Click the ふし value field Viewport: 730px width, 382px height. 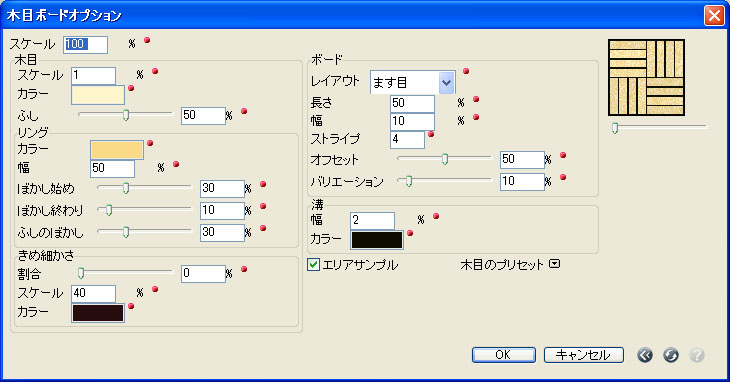tap(203, 115)
